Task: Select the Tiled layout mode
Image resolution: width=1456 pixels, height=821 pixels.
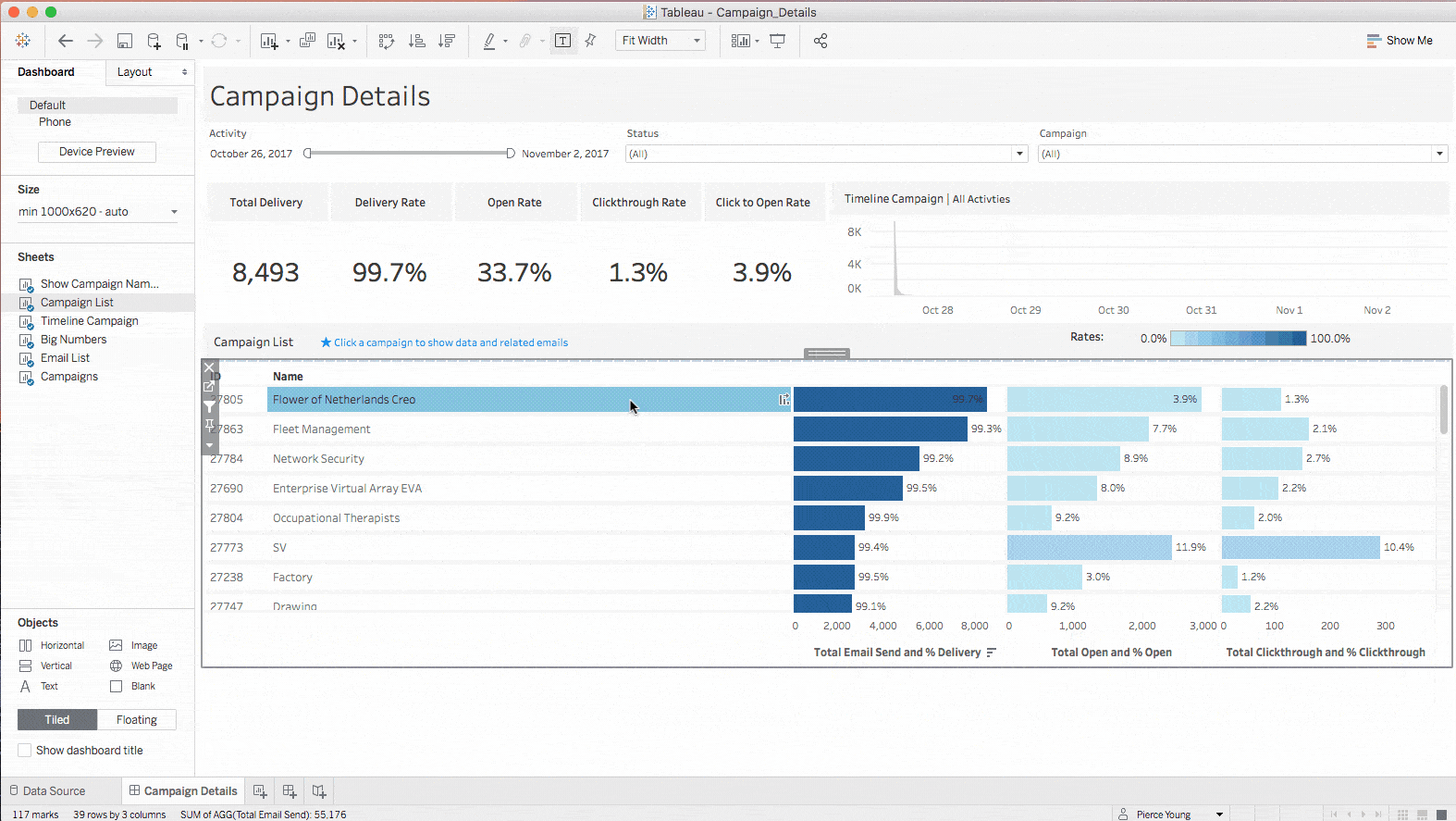Action: point(57,720)
